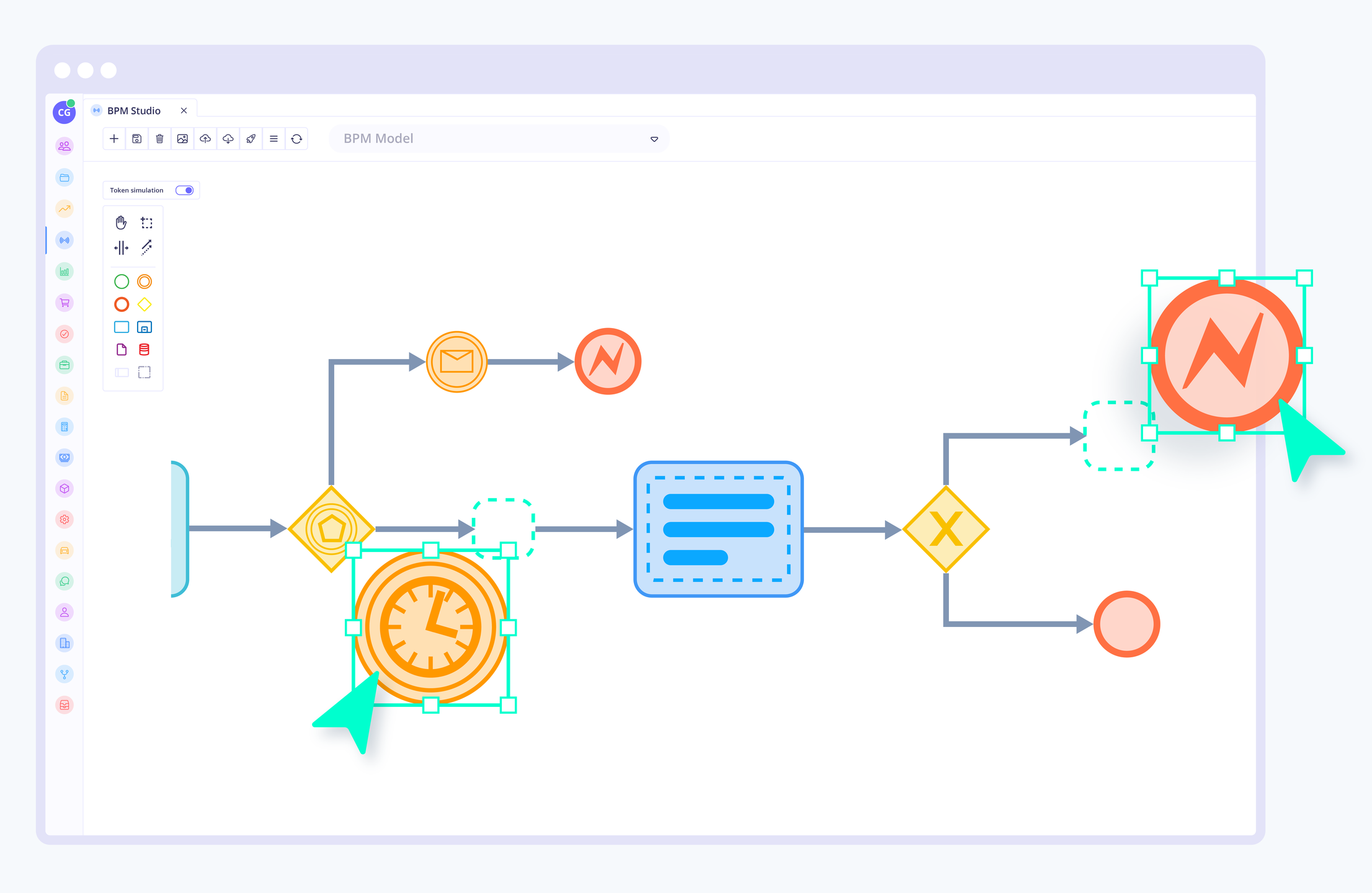This screenshot has width=1372, height=893.
Task: Switch to the BPM Studio tab
Action: [x=133, y=111]
